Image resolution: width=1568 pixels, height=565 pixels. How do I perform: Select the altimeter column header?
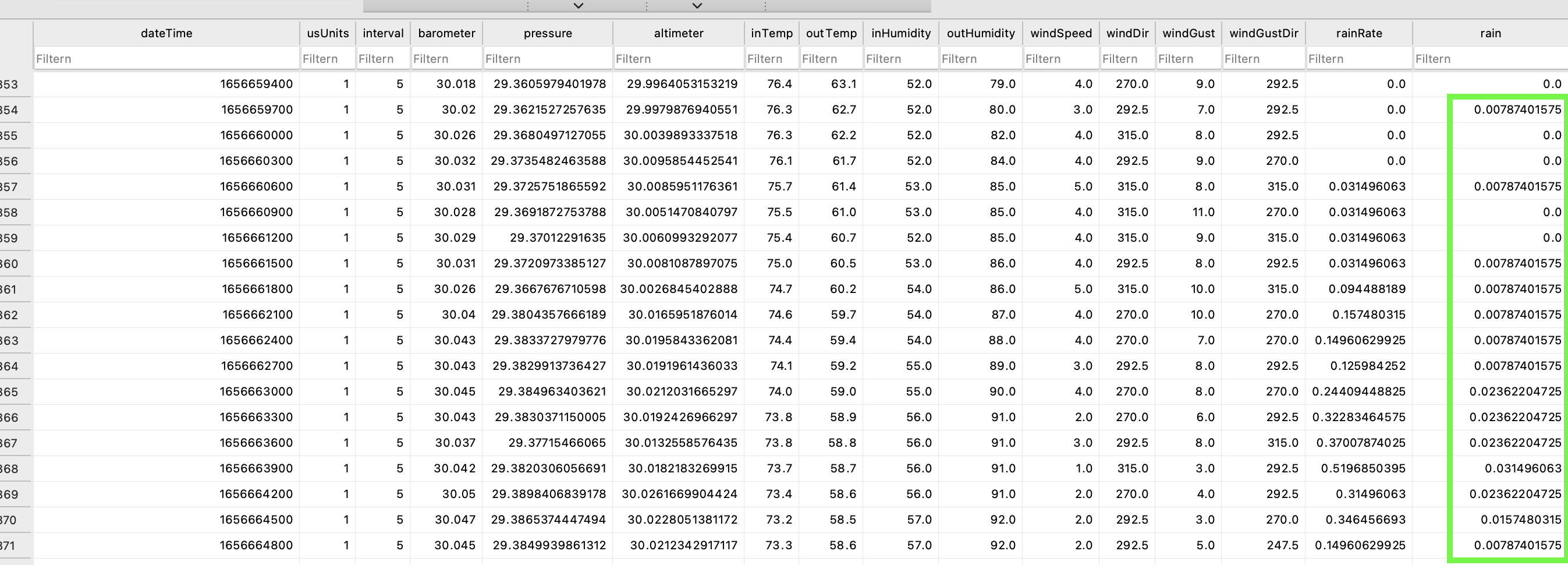click(679, 33)
